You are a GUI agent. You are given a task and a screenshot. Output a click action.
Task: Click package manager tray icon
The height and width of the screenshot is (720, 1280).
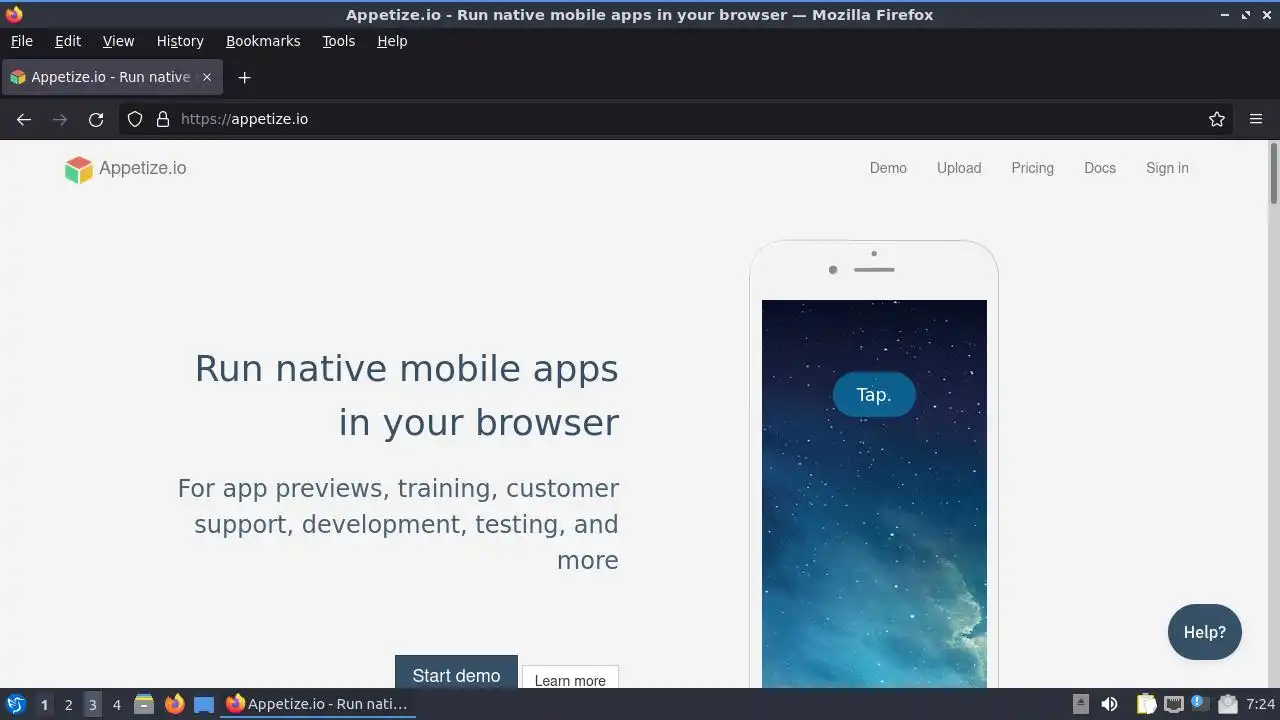[x=1228, y=704]
